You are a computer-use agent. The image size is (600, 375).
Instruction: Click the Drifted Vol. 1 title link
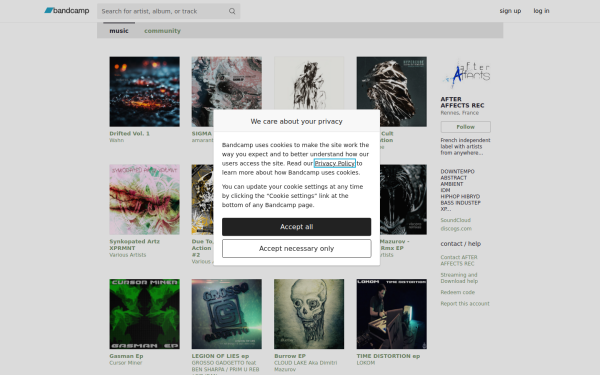pos(129,134)
